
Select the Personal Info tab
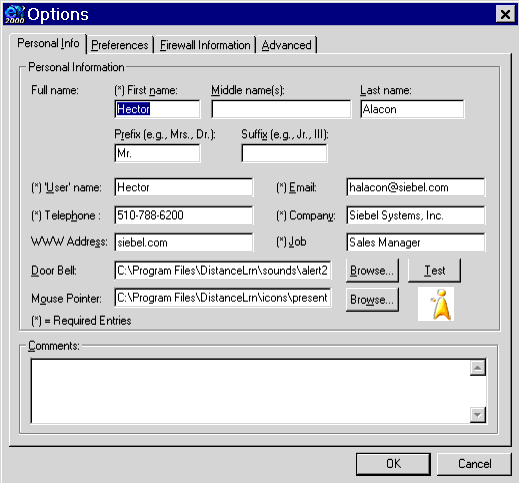(48, 43)
